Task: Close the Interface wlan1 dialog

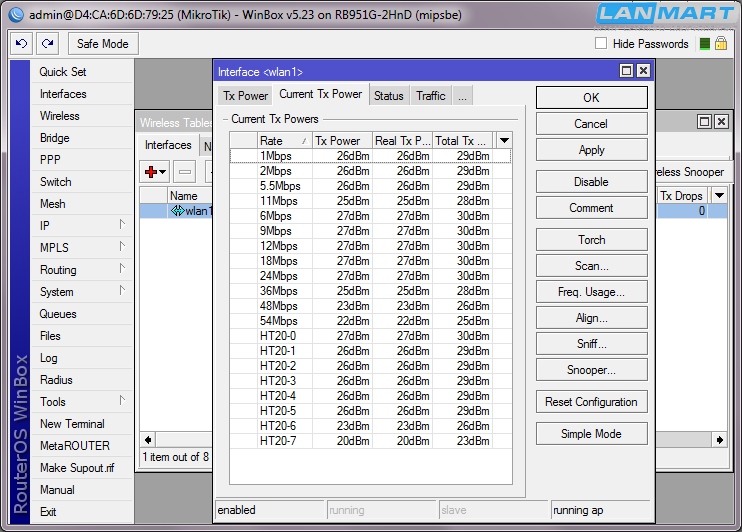Action: [x=643, y=71]
